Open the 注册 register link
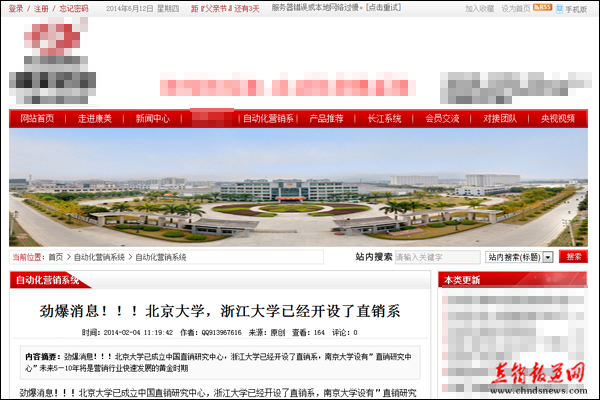 pyautogui.click(x=41, y=8)
